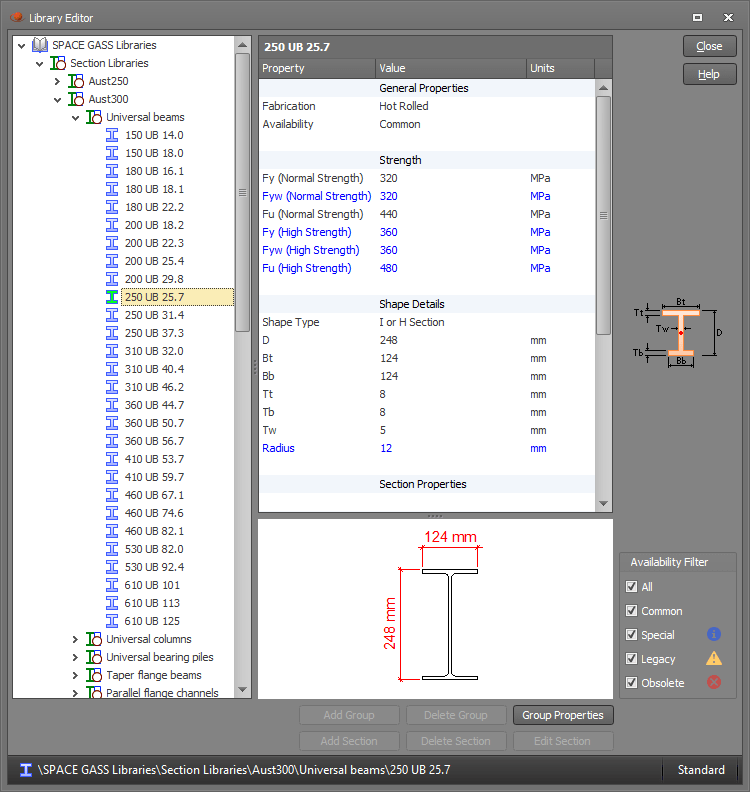Viewport: 750px width, 792px height.
Task: Open Group Properties
Action: [x=563, y=715]
